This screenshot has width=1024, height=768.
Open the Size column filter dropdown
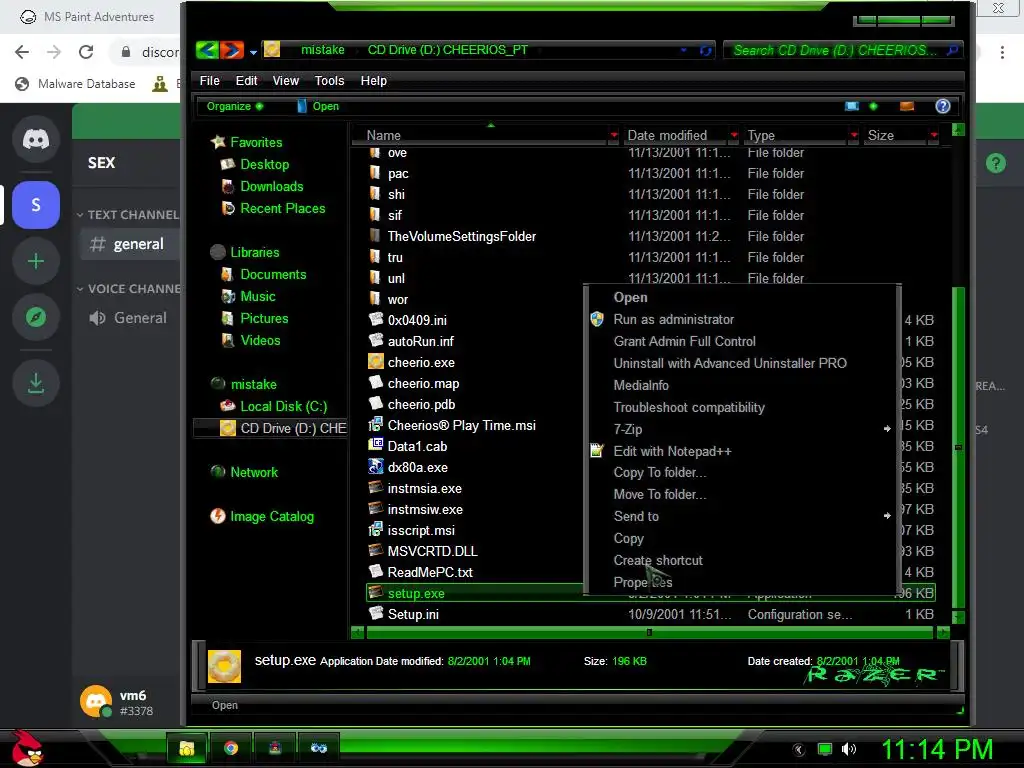(934, 135)
